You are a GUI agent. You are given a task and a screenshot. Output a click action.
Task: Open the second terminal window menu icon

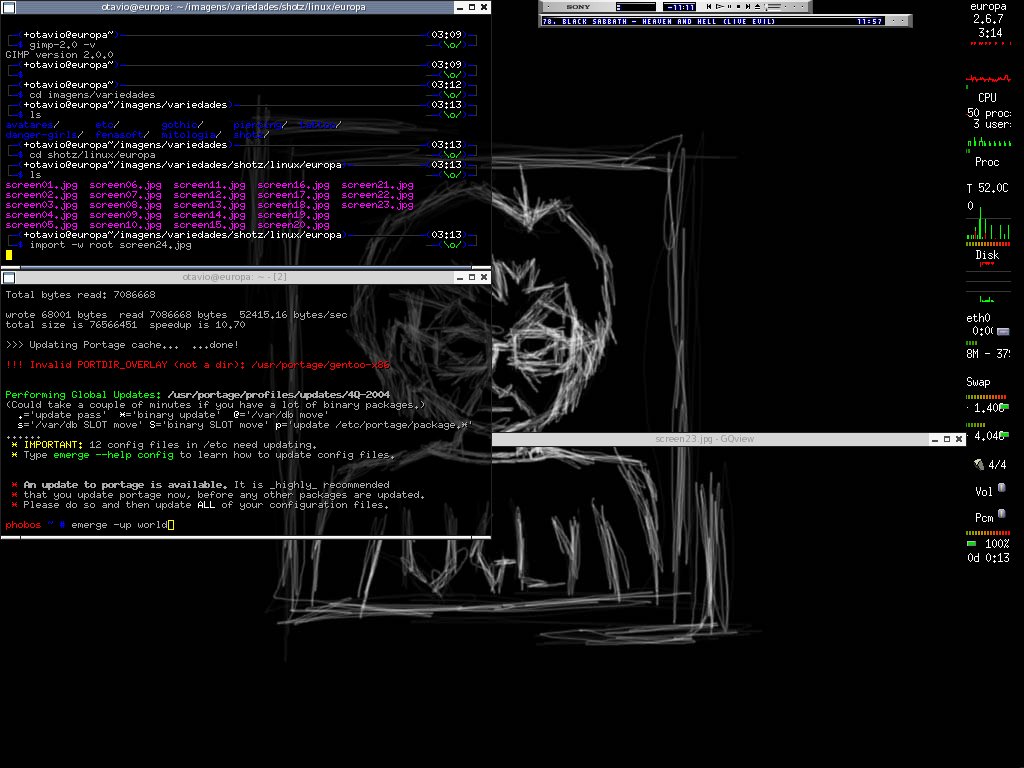[x=9, y=278]
